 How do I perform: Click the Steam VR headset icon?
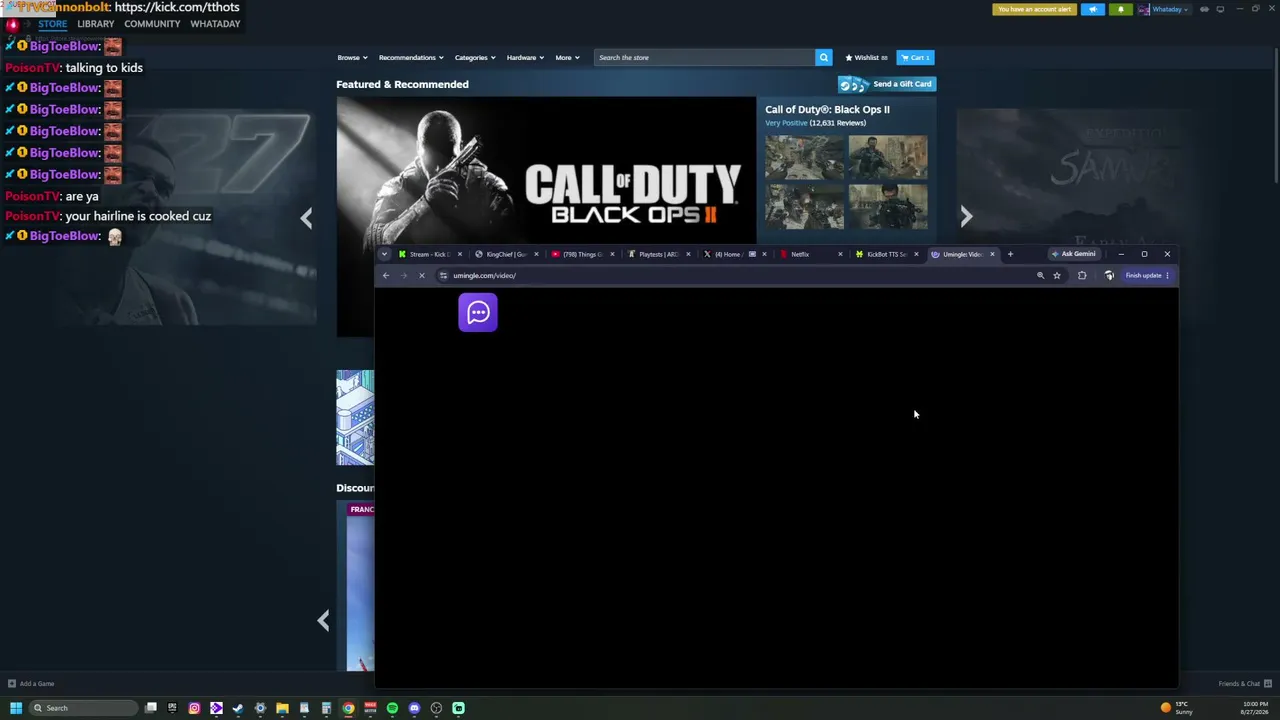[1204, 9]
